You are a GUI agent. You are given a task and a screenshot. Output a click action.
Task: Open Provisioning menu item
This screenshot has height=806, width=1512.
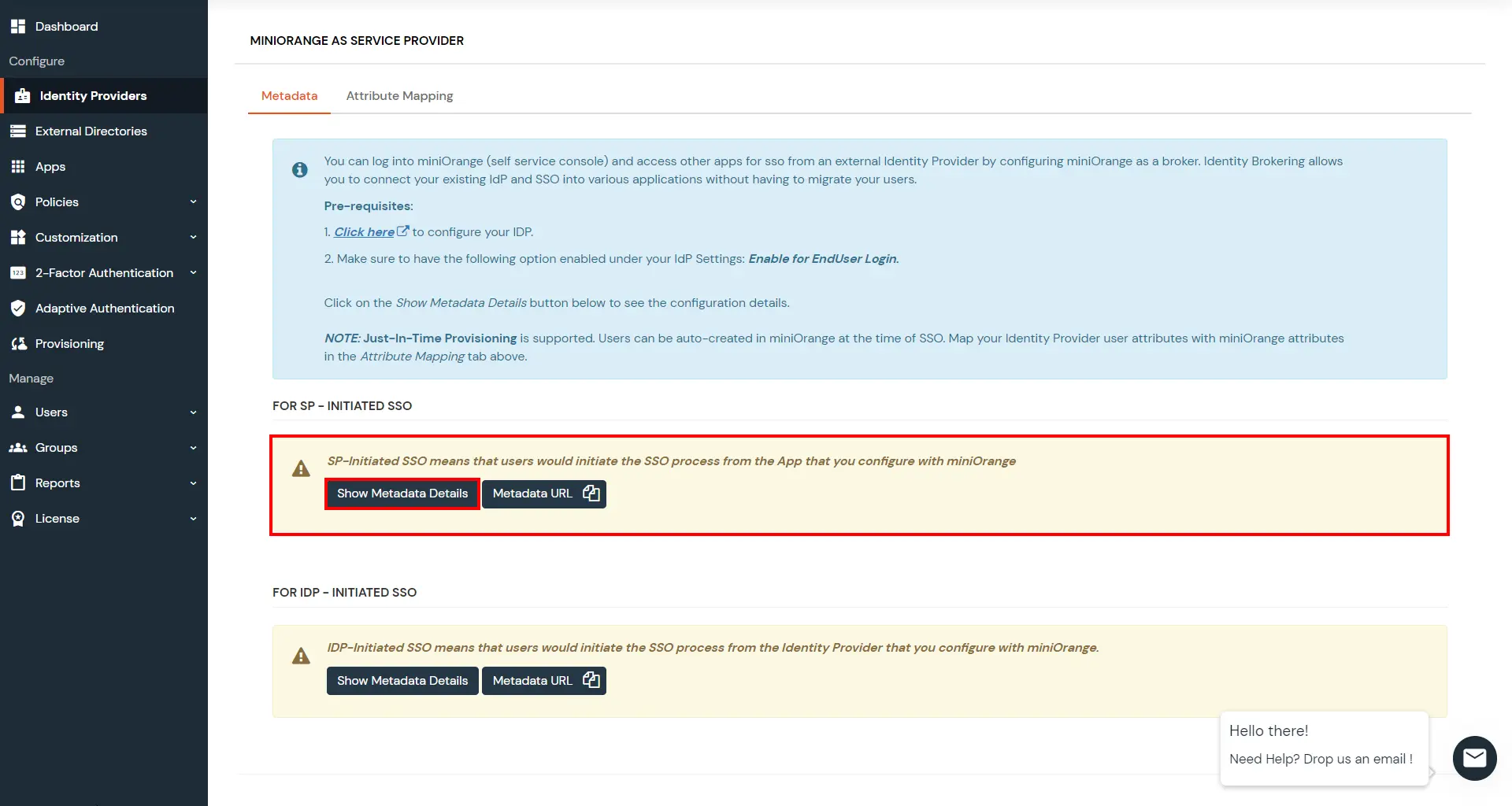[104, 343]
